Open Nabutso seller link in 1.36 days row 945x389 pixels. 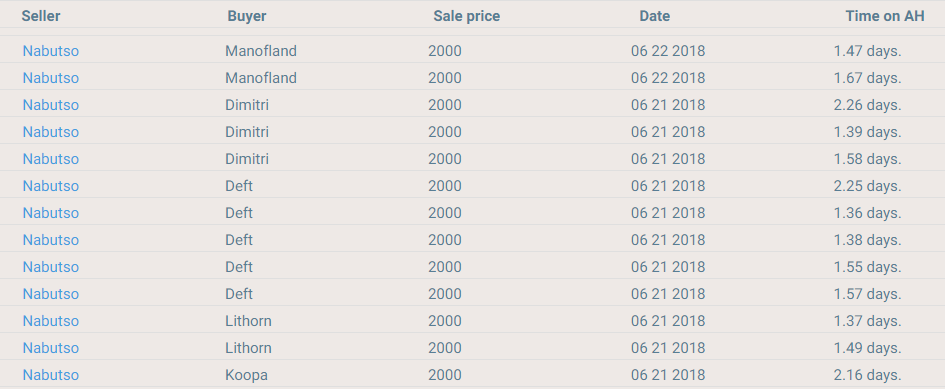tap(51, 213)
